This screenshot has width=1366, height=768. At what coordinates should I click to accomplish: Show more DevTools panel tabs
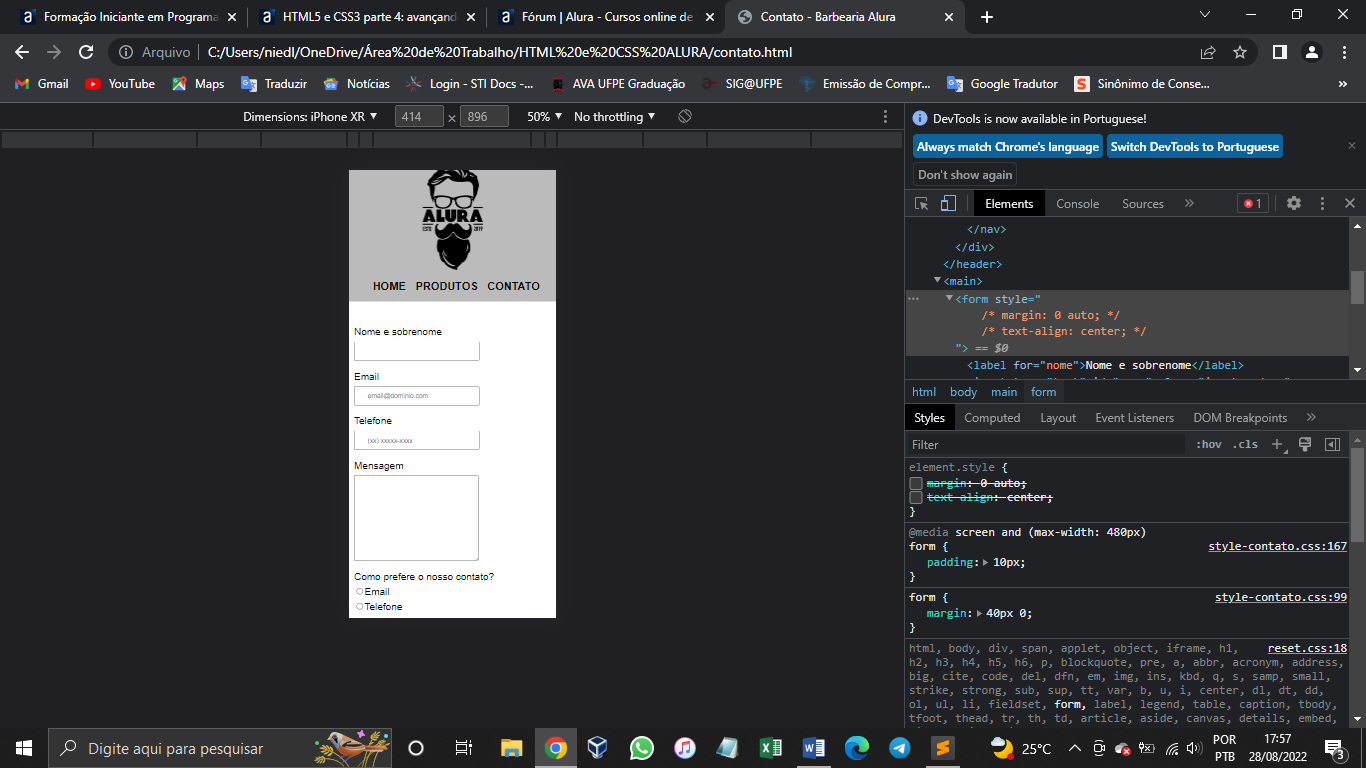point(1189,203)
